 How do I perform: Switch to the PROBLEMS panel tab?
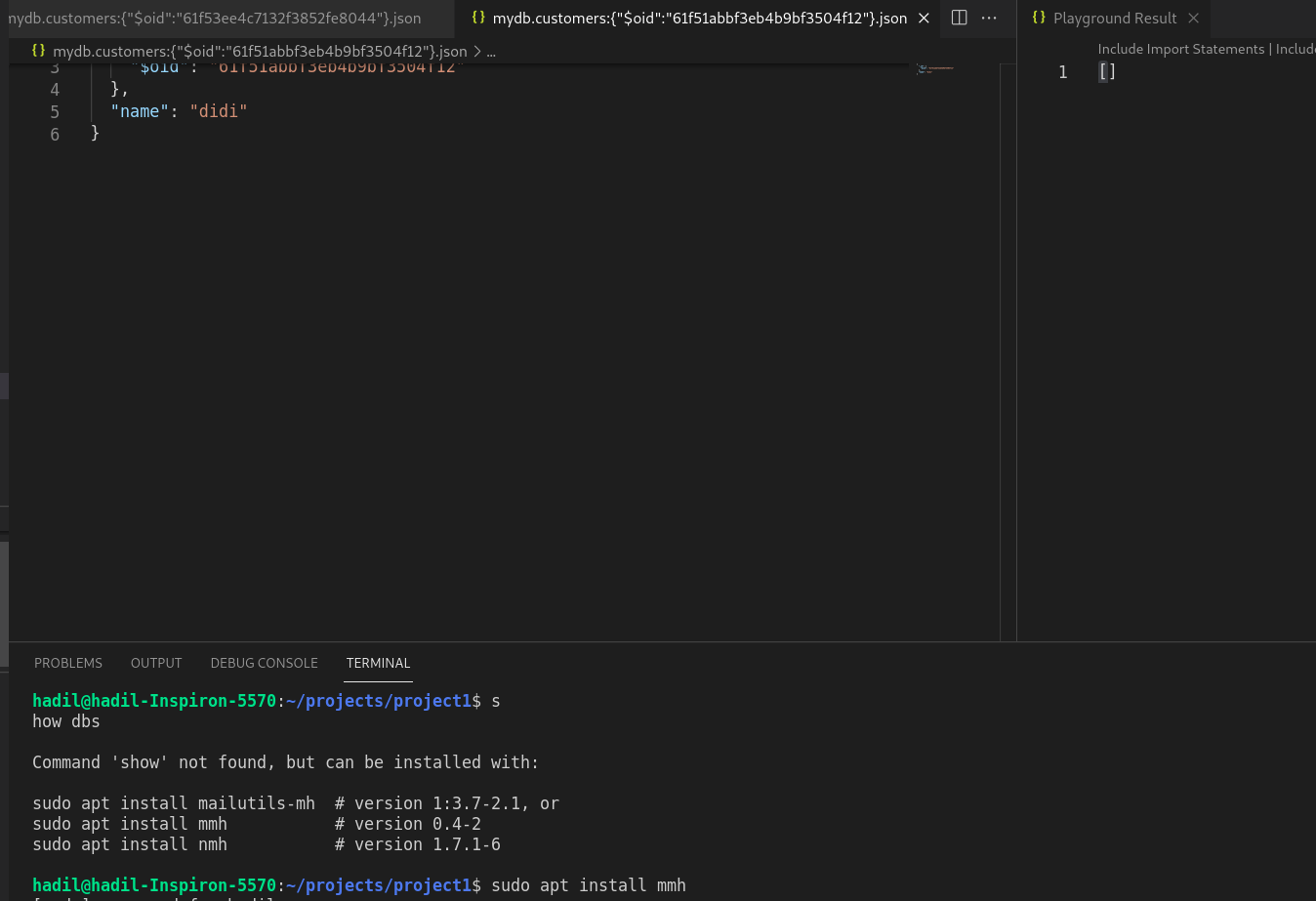(x=68, y=663)
